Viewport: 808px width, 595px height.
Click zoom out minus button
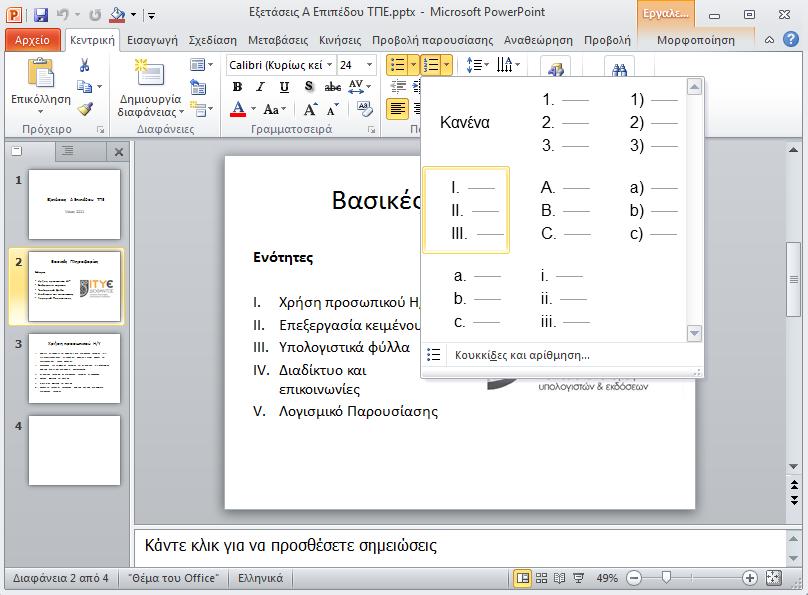(634, 578)
